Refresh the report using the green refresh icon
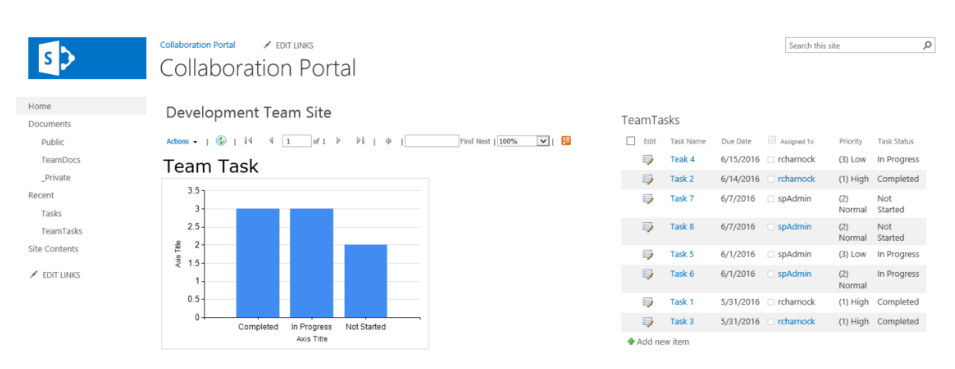Viewport: 955px width, 369px height. coord(221,141)
